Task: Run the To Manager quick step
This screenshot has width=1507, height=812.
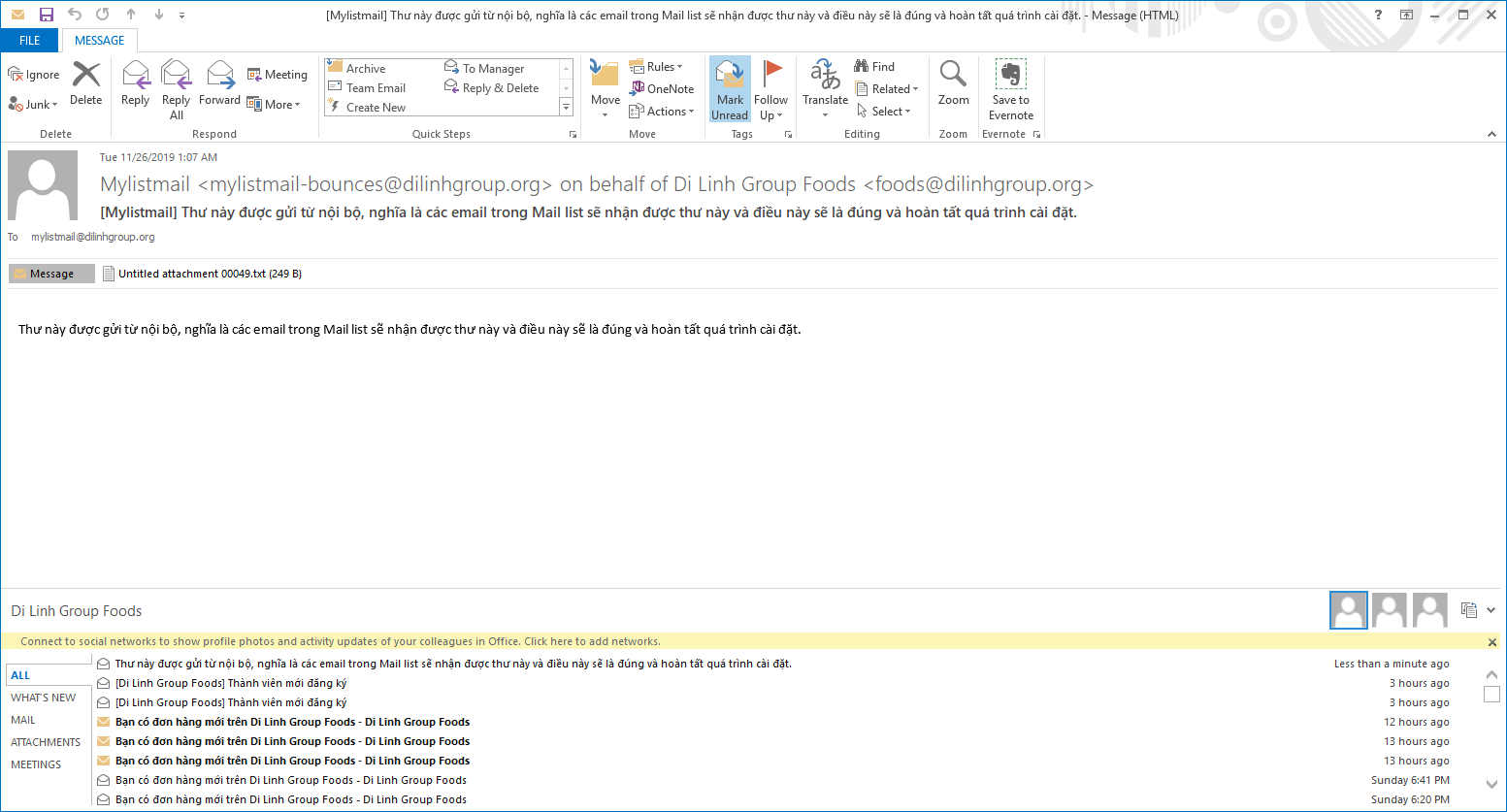Action: coord(484,68)
